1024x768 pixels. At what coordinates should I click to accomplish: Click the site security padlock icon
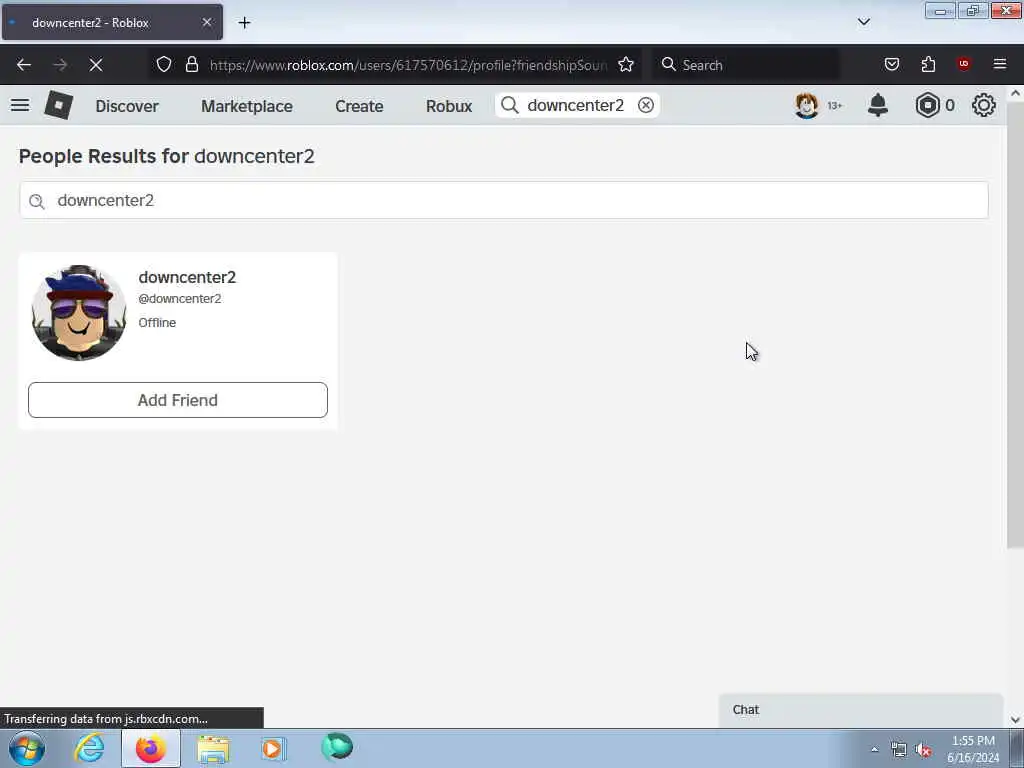tap(191, 64)
